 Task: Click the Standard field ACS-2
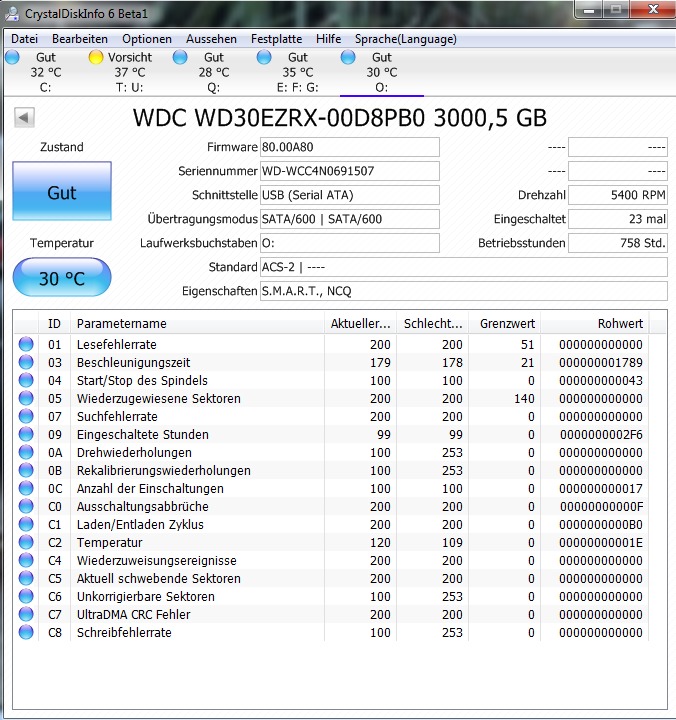463,267
